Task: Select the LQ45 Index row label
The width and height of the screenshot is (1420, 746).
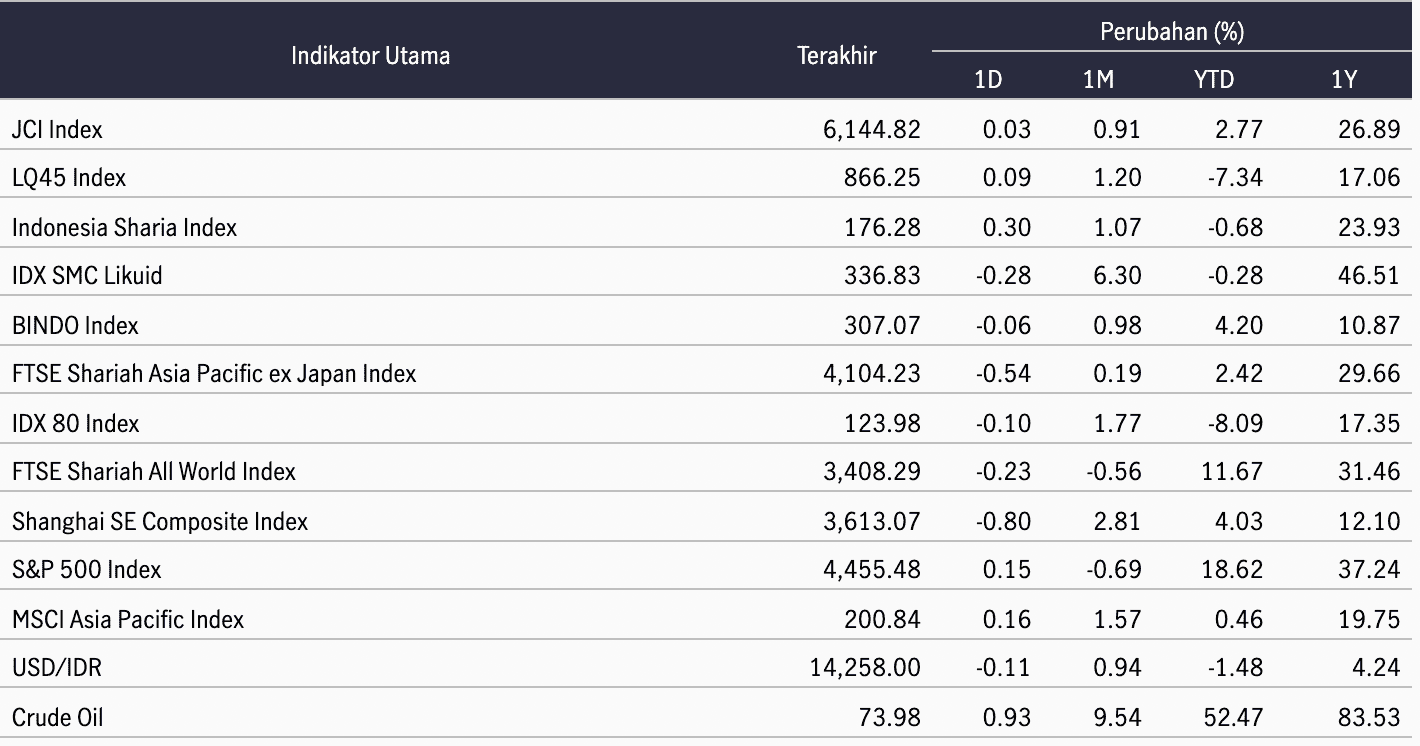Action: pos(69,178)
